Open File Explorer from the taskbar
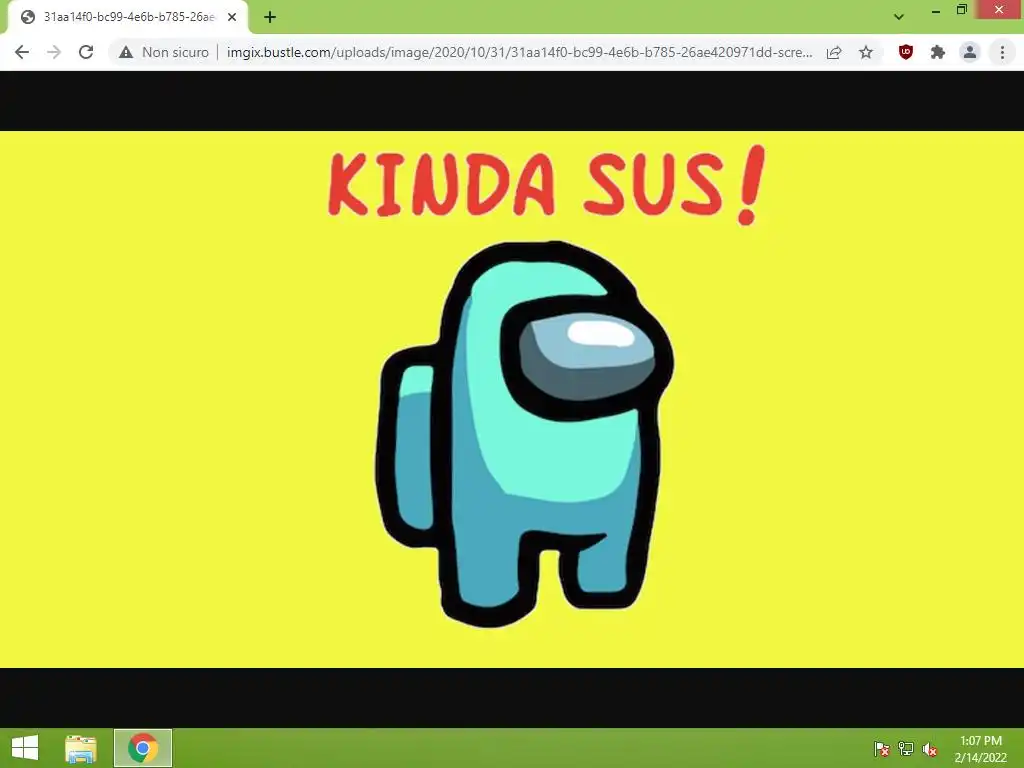The image size is (1024, 768). pyautogui.click(x=80, y=748)
